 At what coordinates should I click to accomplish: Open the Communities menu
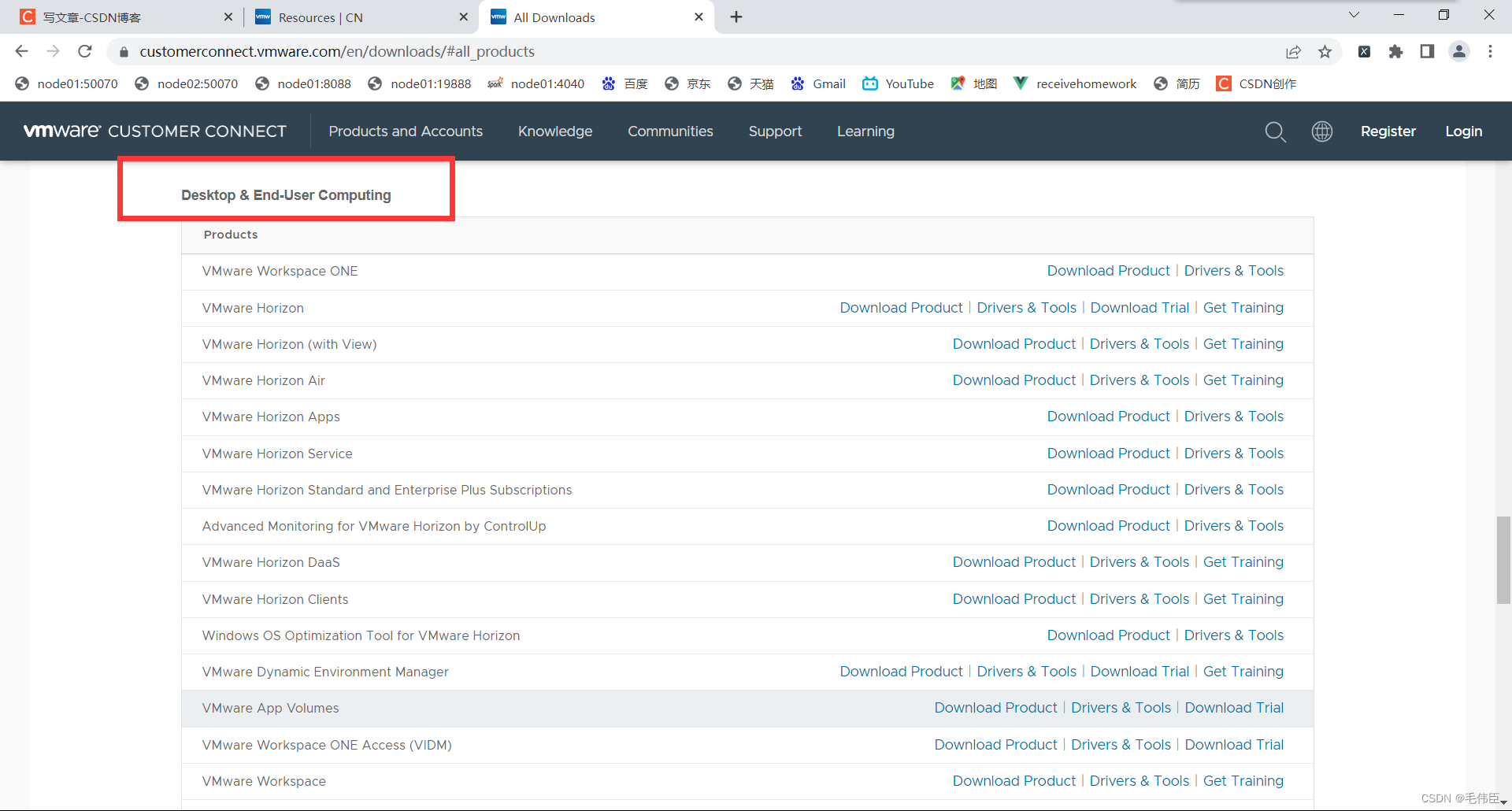click(x=670, y=131)
